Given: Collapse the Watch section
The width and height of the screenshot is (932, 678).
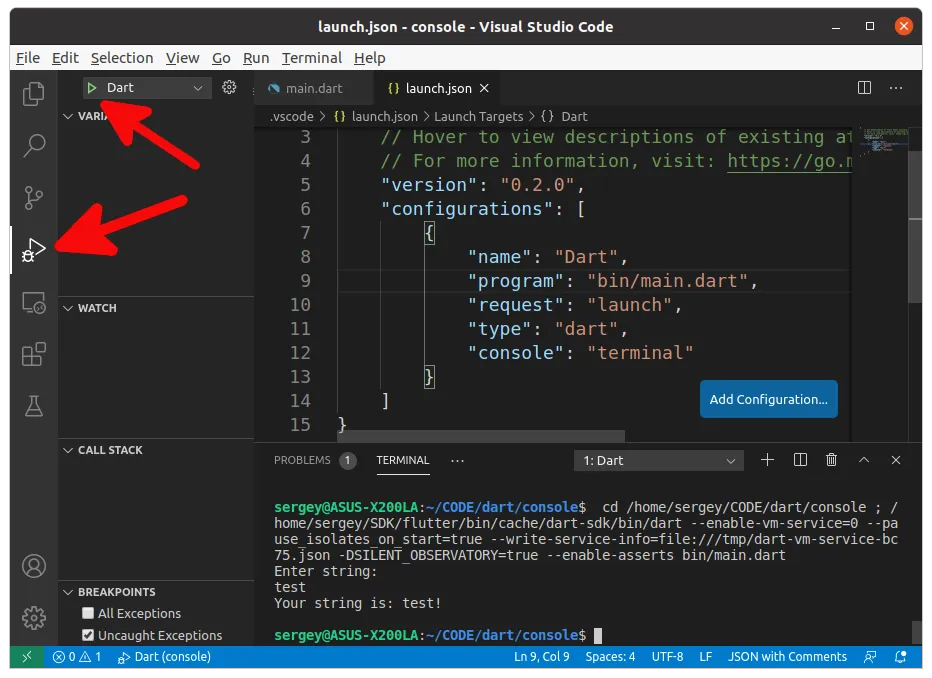Looking at the screenshot, I should (x=68, y=308).
